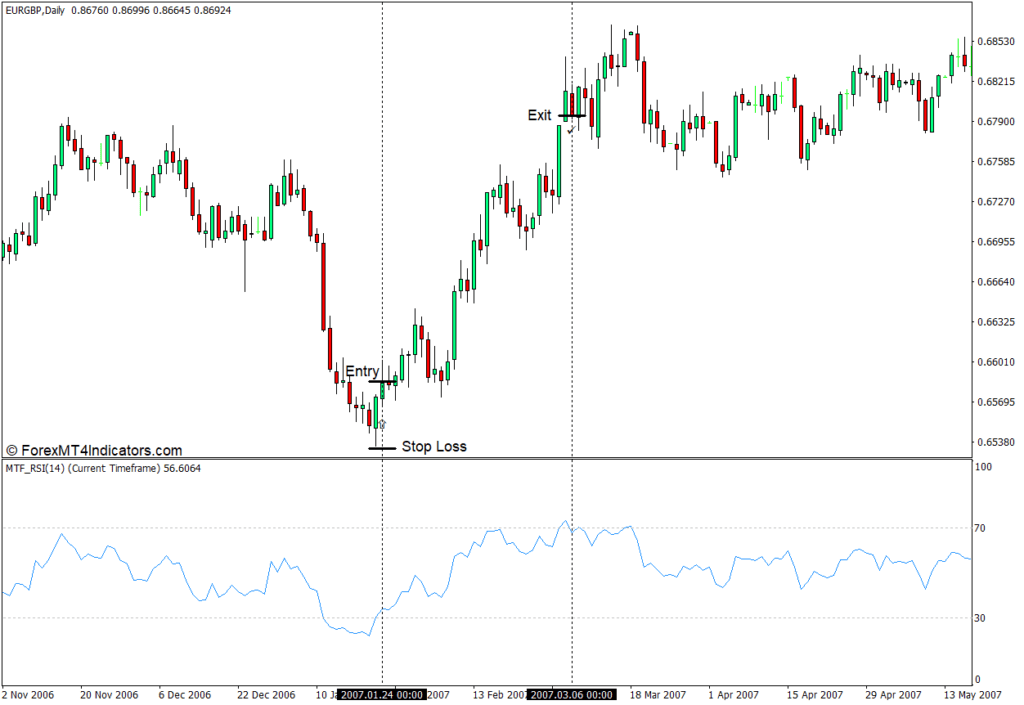Select the Stop Loss horizontal line marker
Screen dimensions: 1024x705
(x=382, y=447)
